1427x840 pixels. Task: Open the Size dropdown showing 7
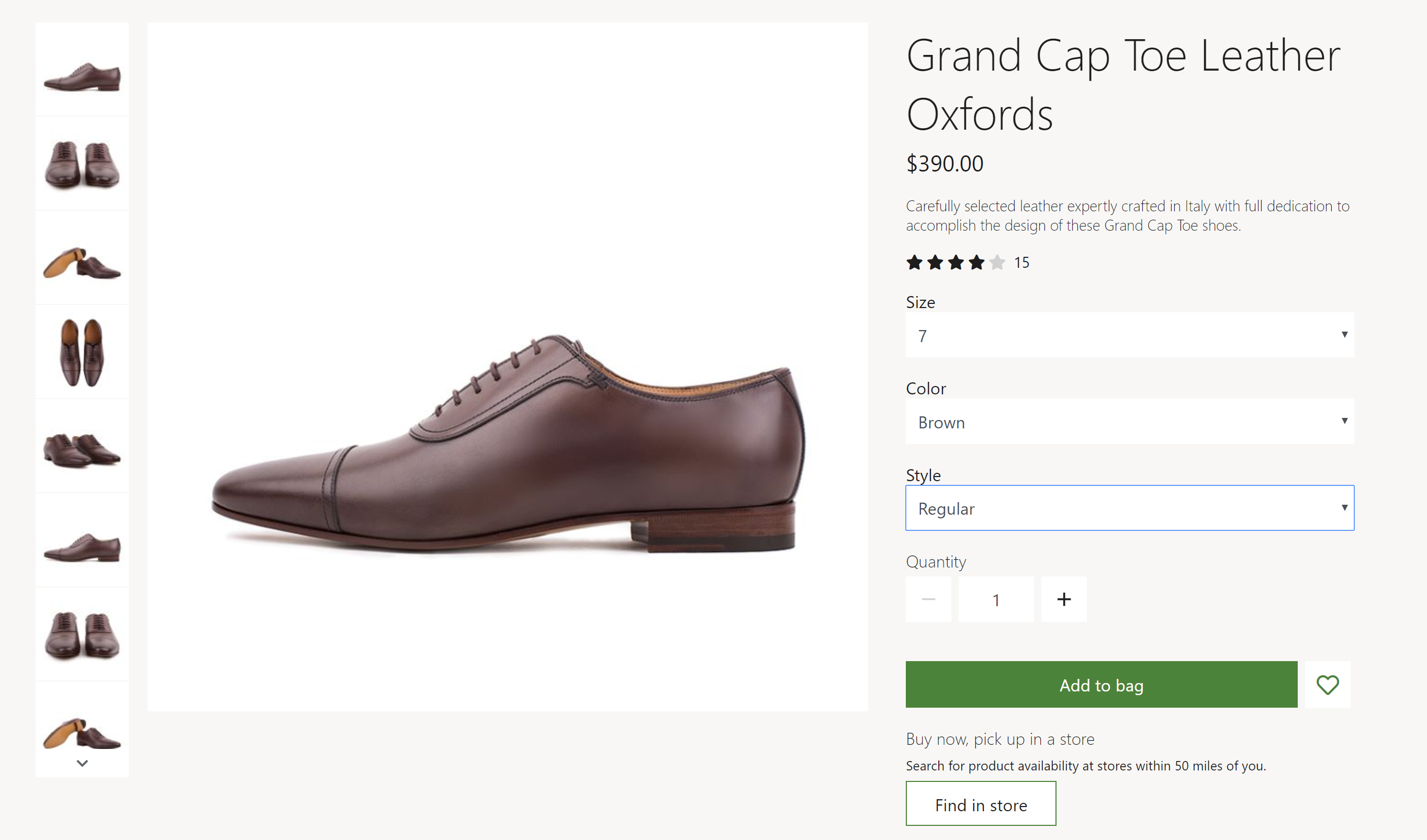pyautogui.click(x=1130, y=335)
